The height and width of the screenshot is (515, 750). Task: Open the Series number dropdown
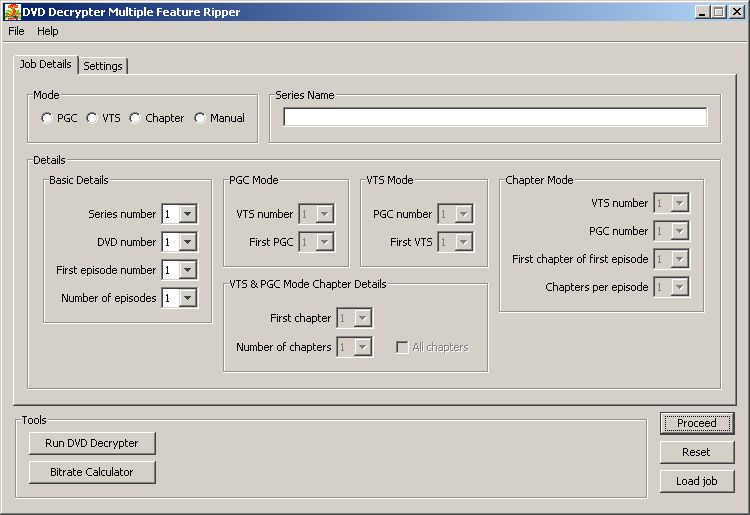[188, 214]
